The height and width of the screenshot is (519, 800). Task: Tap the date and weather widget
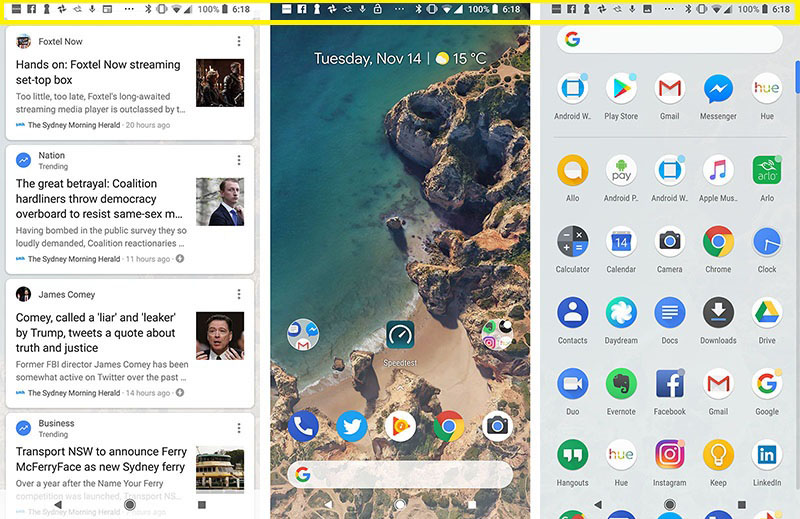pos(400,59)
